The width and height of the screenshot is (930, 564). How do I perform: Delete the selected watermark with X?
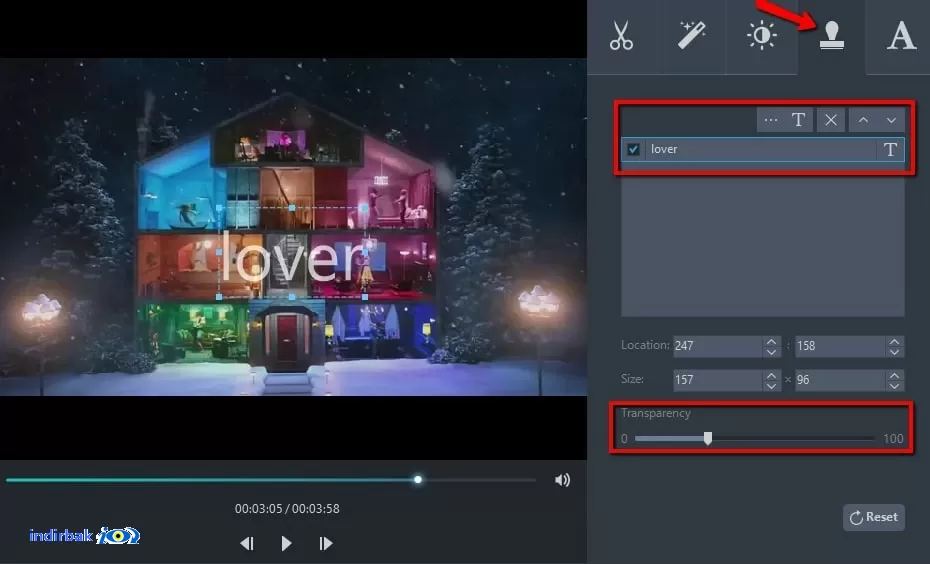pyautogui.click(x=831, y=120)
